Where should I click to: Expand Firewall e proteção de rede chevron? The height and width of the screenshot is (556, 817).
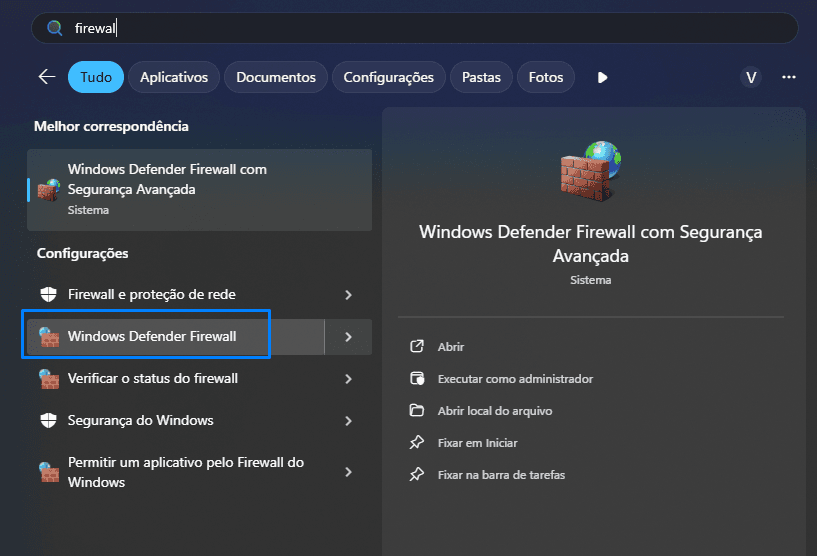[349, 295]
